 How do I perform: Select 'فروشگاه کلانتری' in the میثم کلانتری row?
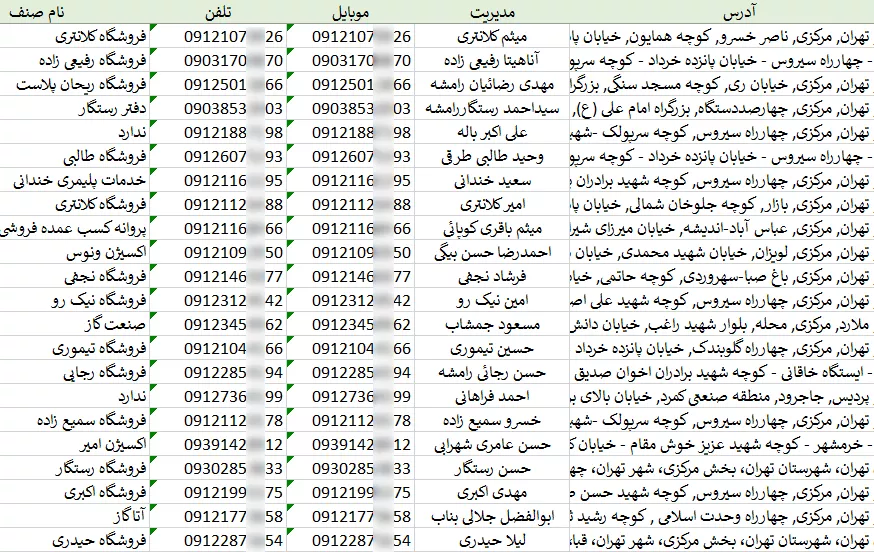75,36
